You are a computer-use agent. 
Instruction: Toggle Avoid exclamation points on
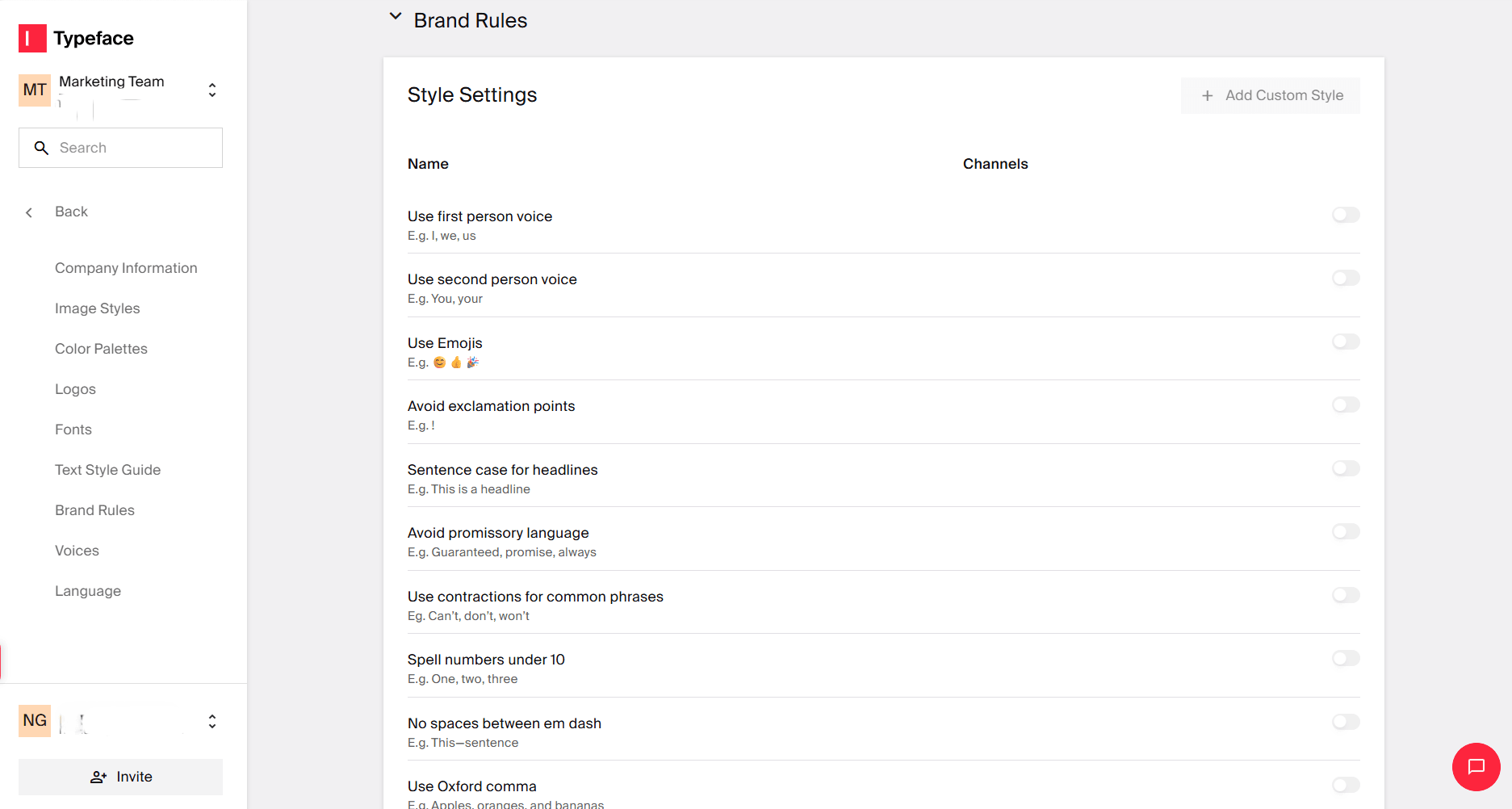pyautogui.click(x=1345, y=404)
